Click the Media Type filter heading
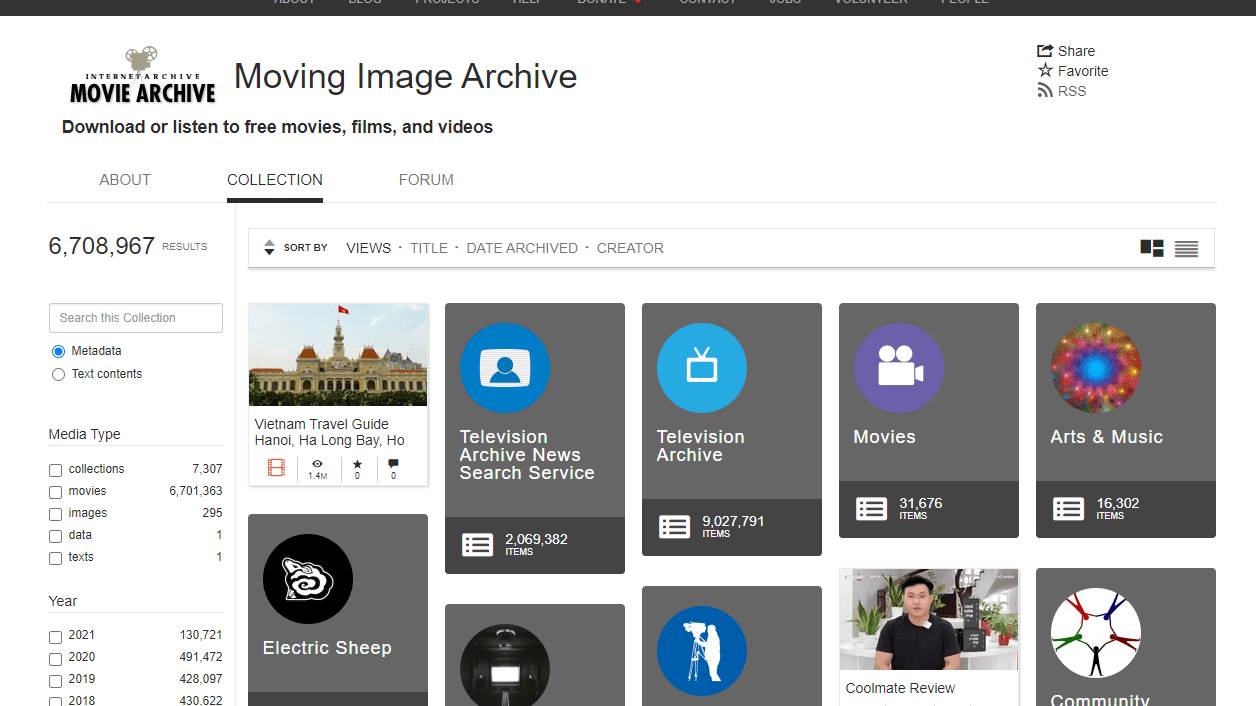 tap(85, 434)
